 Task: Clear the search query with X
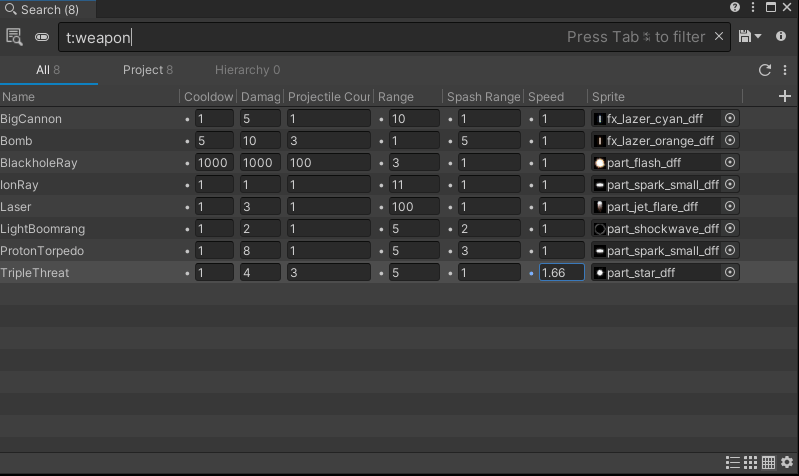(x=718, y=37)
